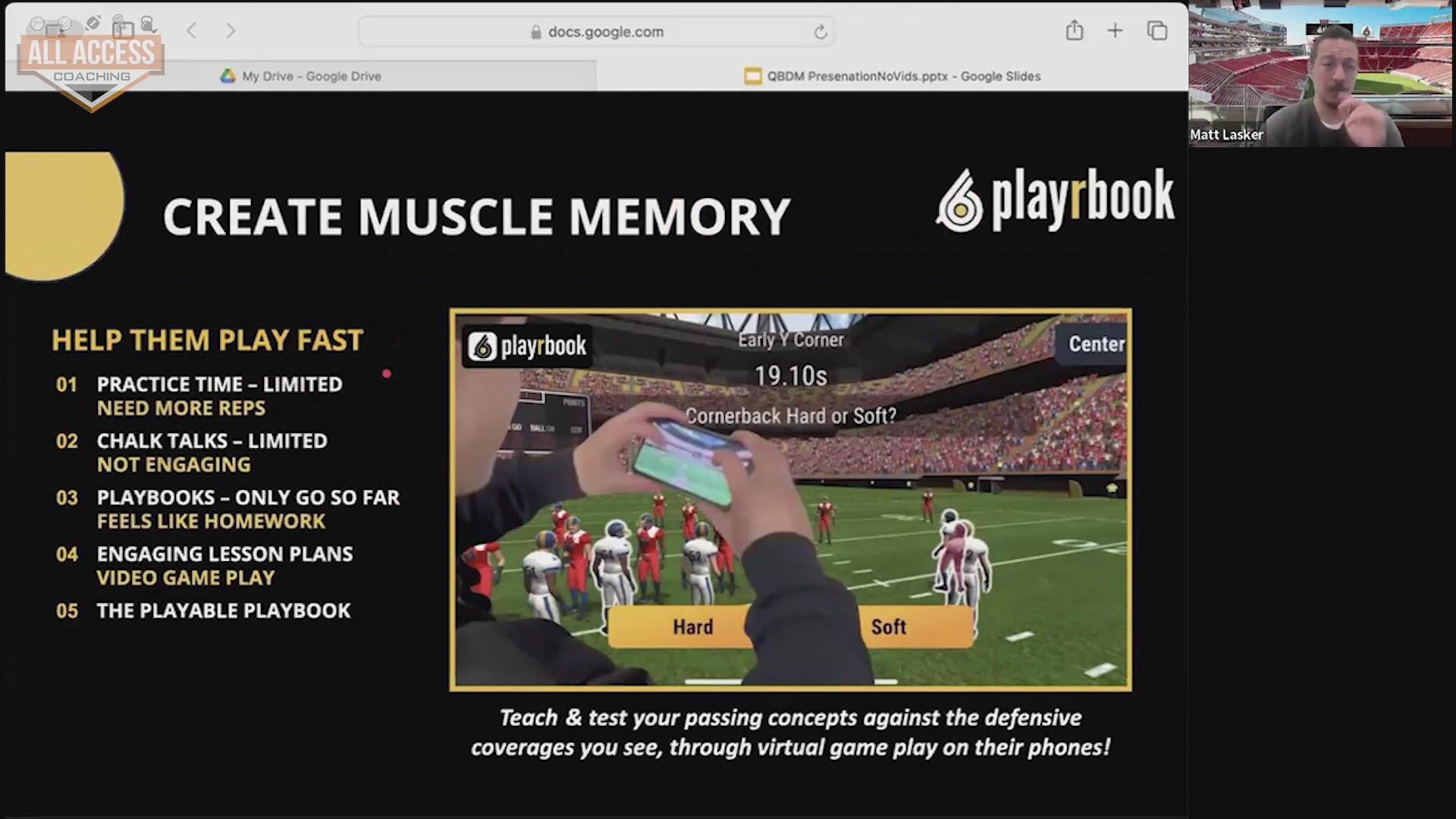Viewport: 1456px width, 819px height.
Task: Click the lock icon in the address bar
Action: 536,32
